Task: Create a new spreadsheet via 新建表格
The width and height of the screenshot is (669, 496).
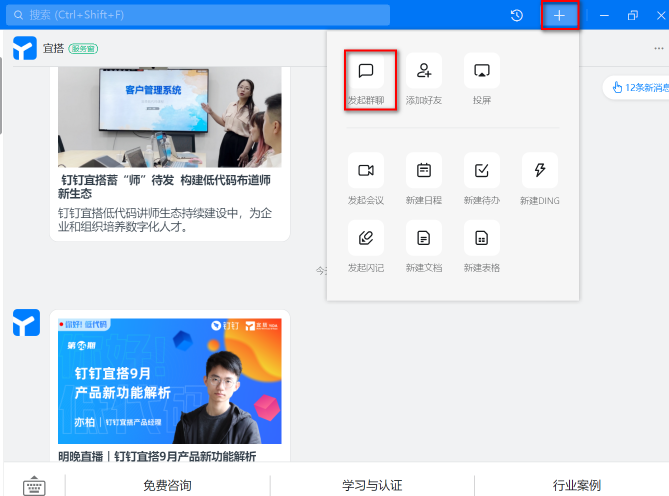Action: [482, 247]
